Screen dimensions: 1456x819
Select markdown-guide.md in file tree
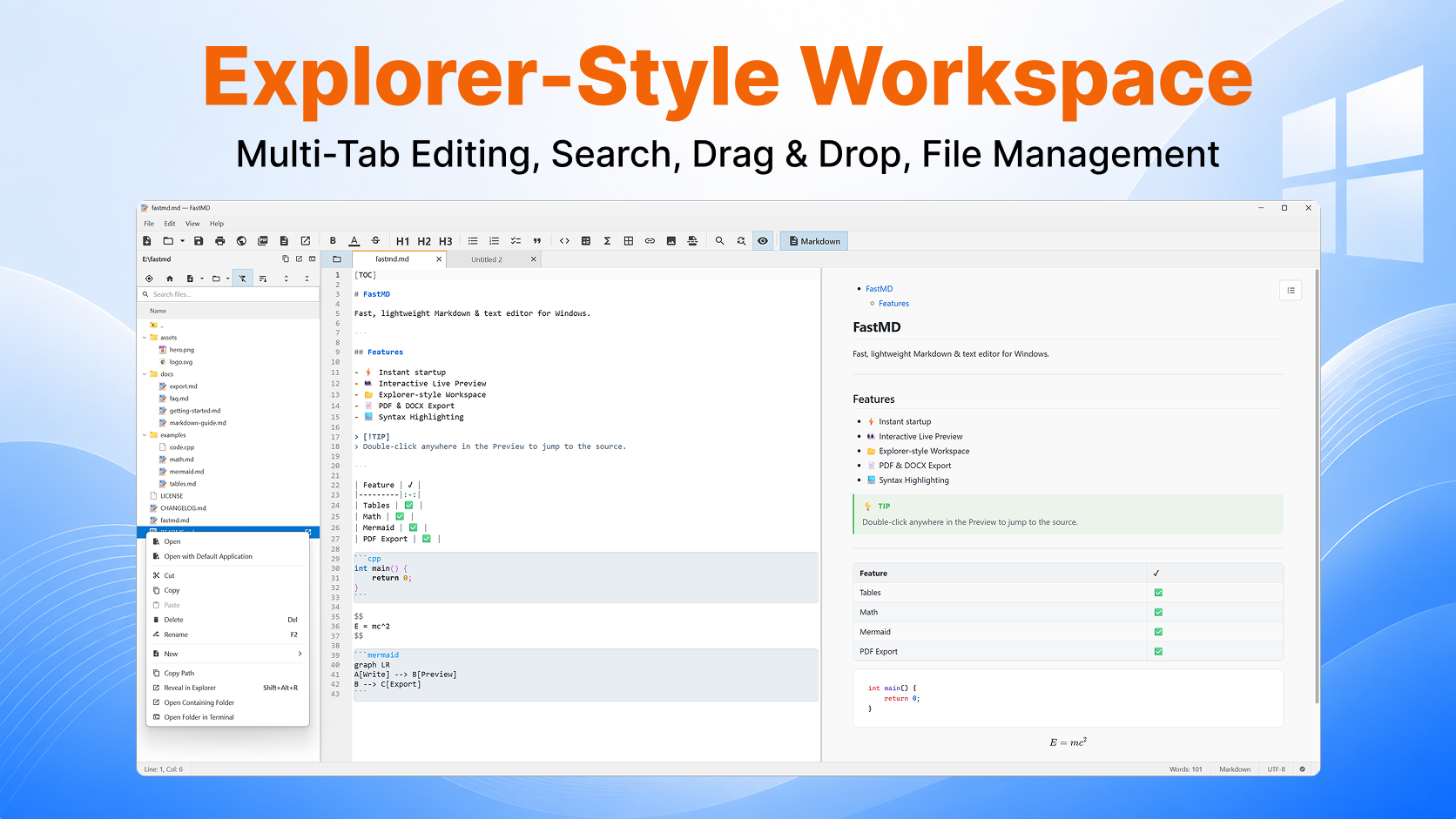[x=198, y=423]
